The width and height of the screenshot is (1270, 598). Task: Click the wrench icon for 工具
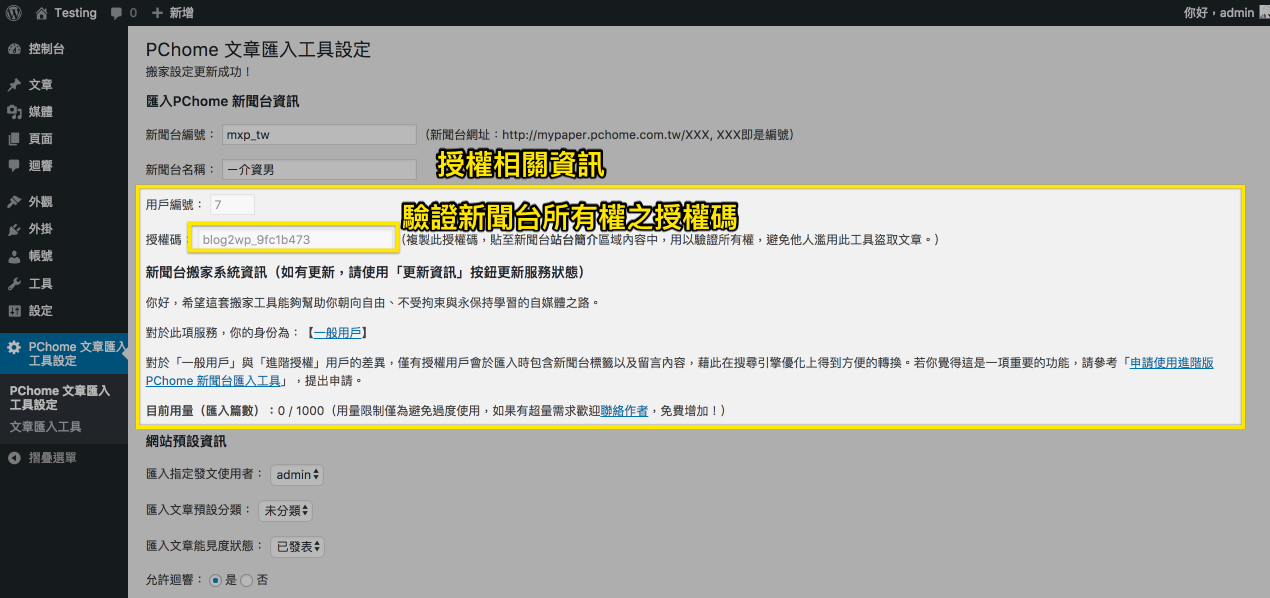tap(14, 284)
